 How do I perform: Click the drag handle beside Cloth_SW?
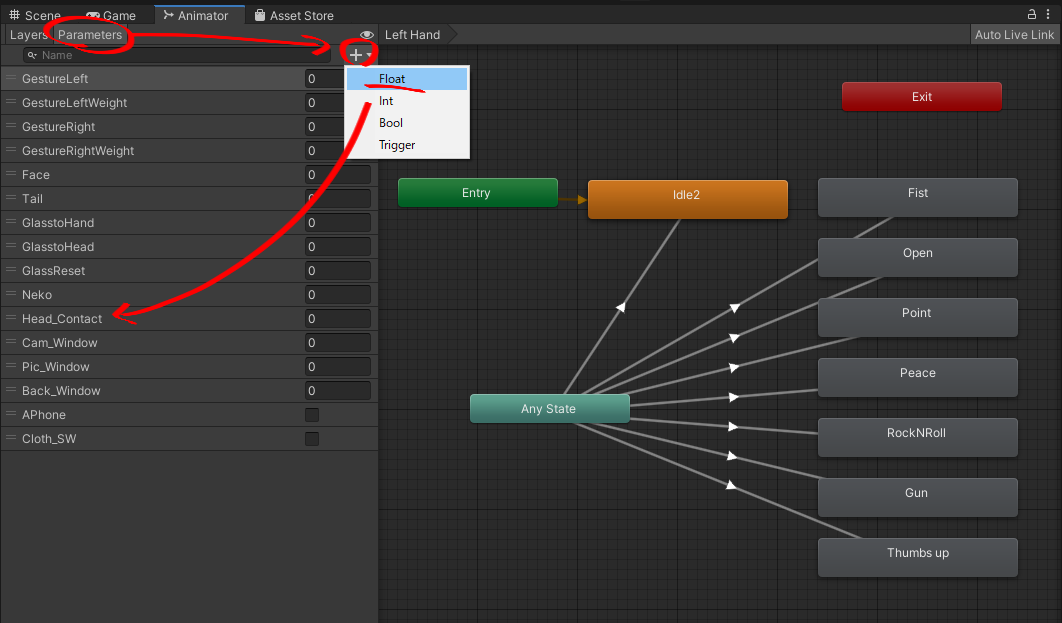point(12,439)
